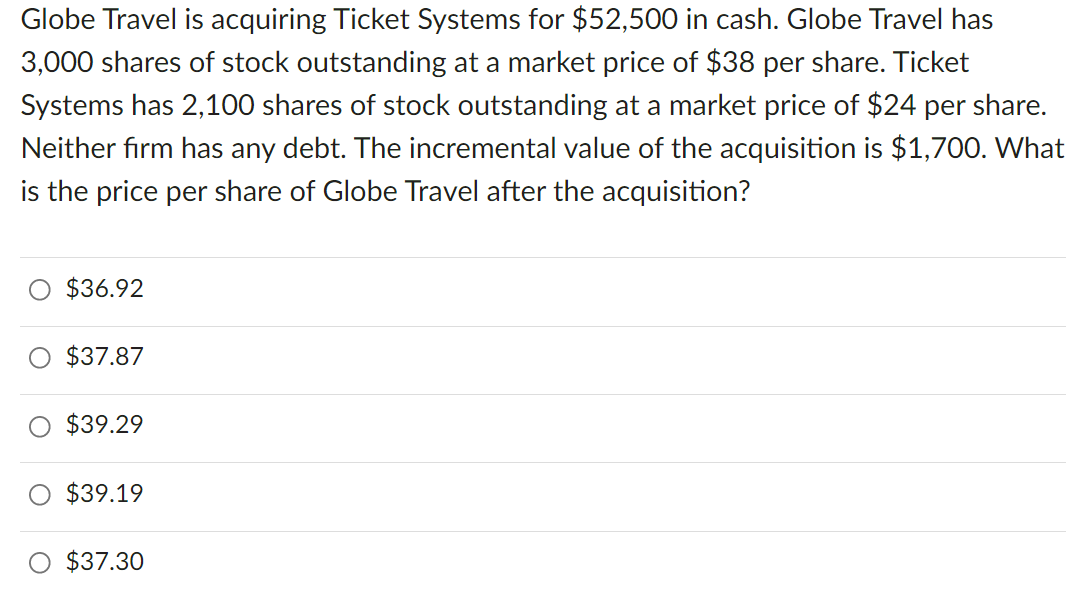Click the "$38" market price text
The image size is (1071, 596).
coord(730,63)
